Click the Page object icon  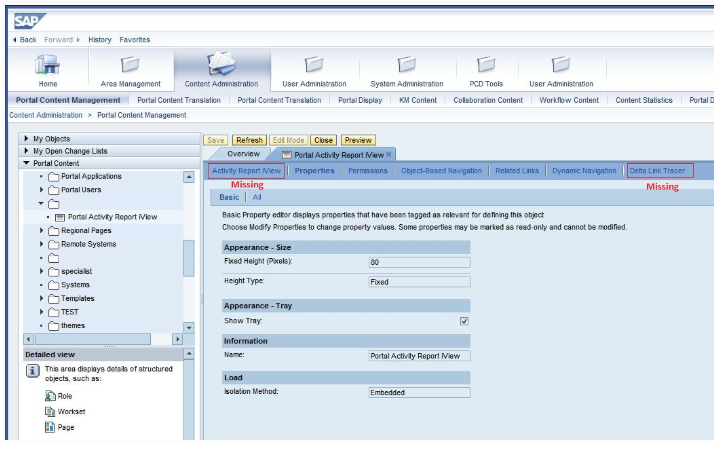pyautogui.click(x=50, y=427)
